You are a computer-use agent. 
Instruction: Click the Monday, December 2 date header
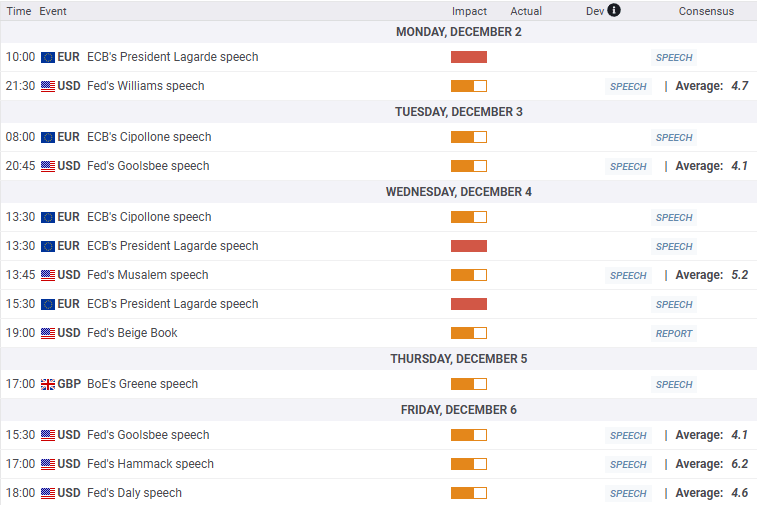(459, 32)
